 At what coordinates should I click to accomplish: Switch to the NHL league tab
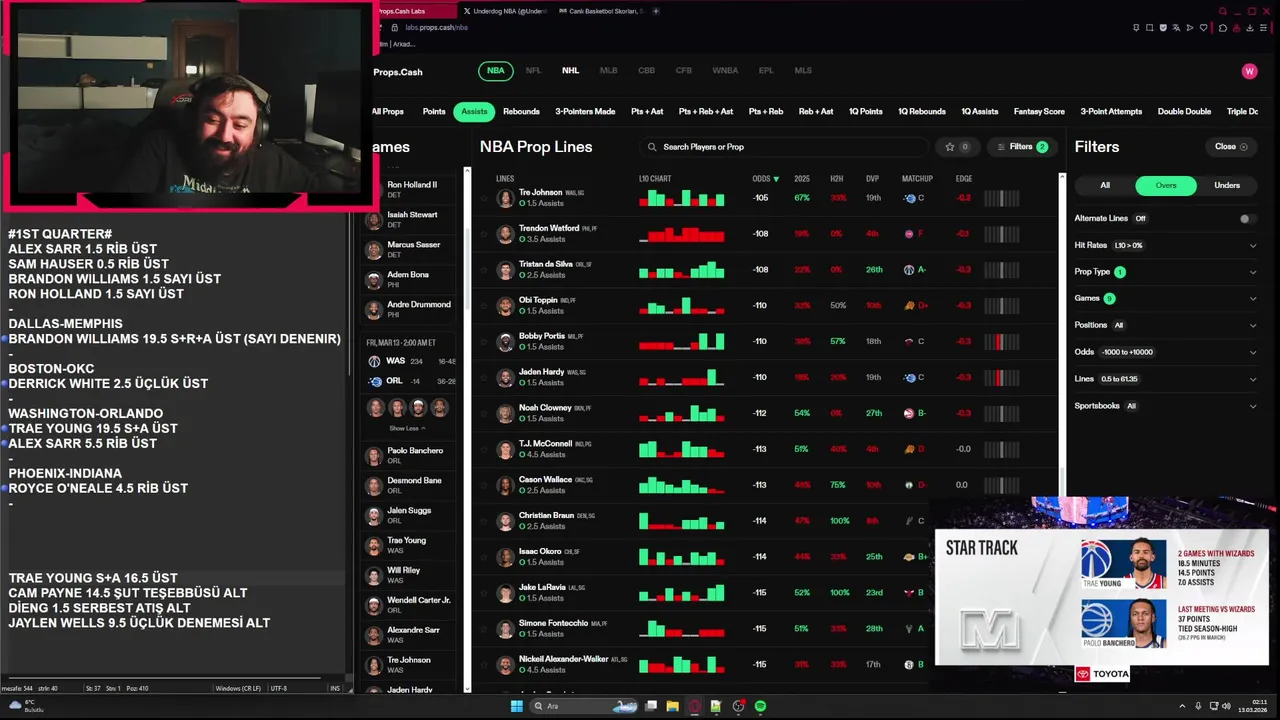[x=570, y=71]
